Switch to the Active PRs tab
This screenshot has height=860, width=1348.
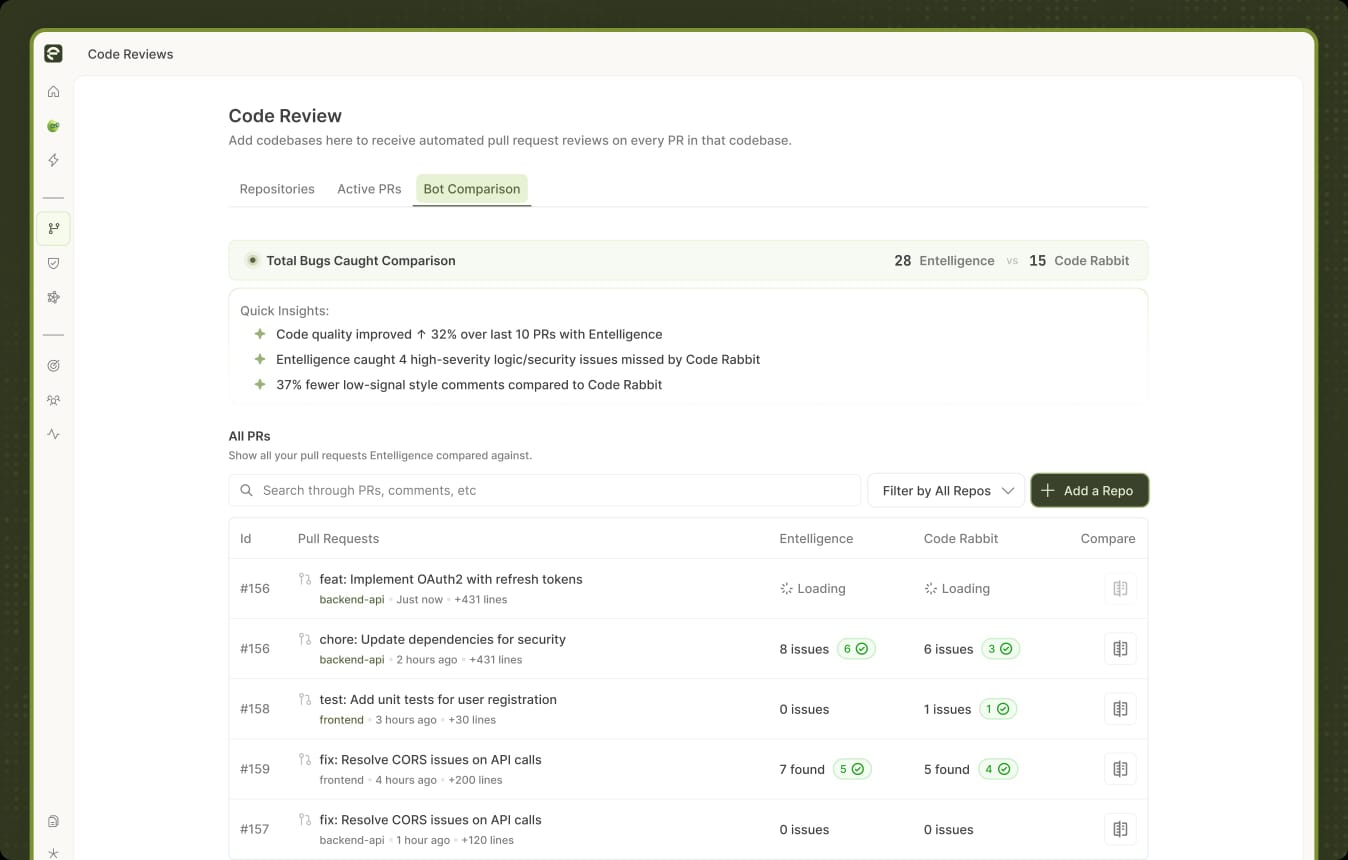pyautogui.click(x=369, y=189)
